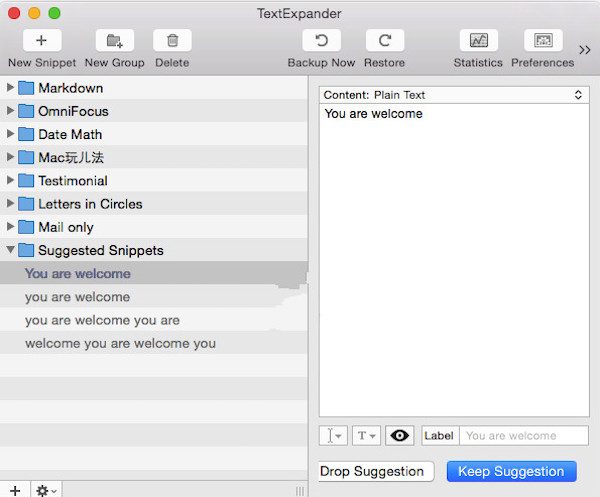
Task: Expand the Date Math group triangle
Action: coord(10,134)
